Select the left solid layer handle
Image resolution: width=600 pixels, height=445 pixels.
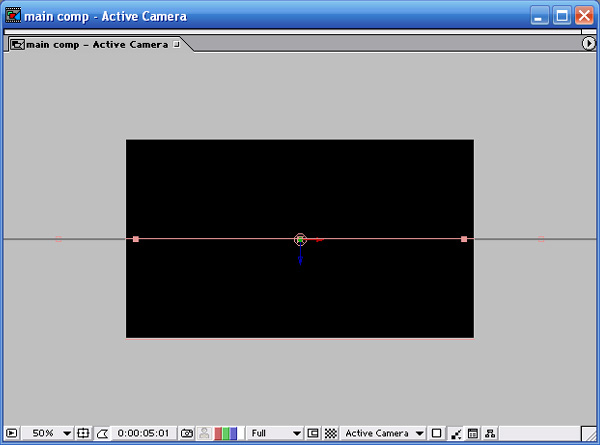(x=136, y=239)
